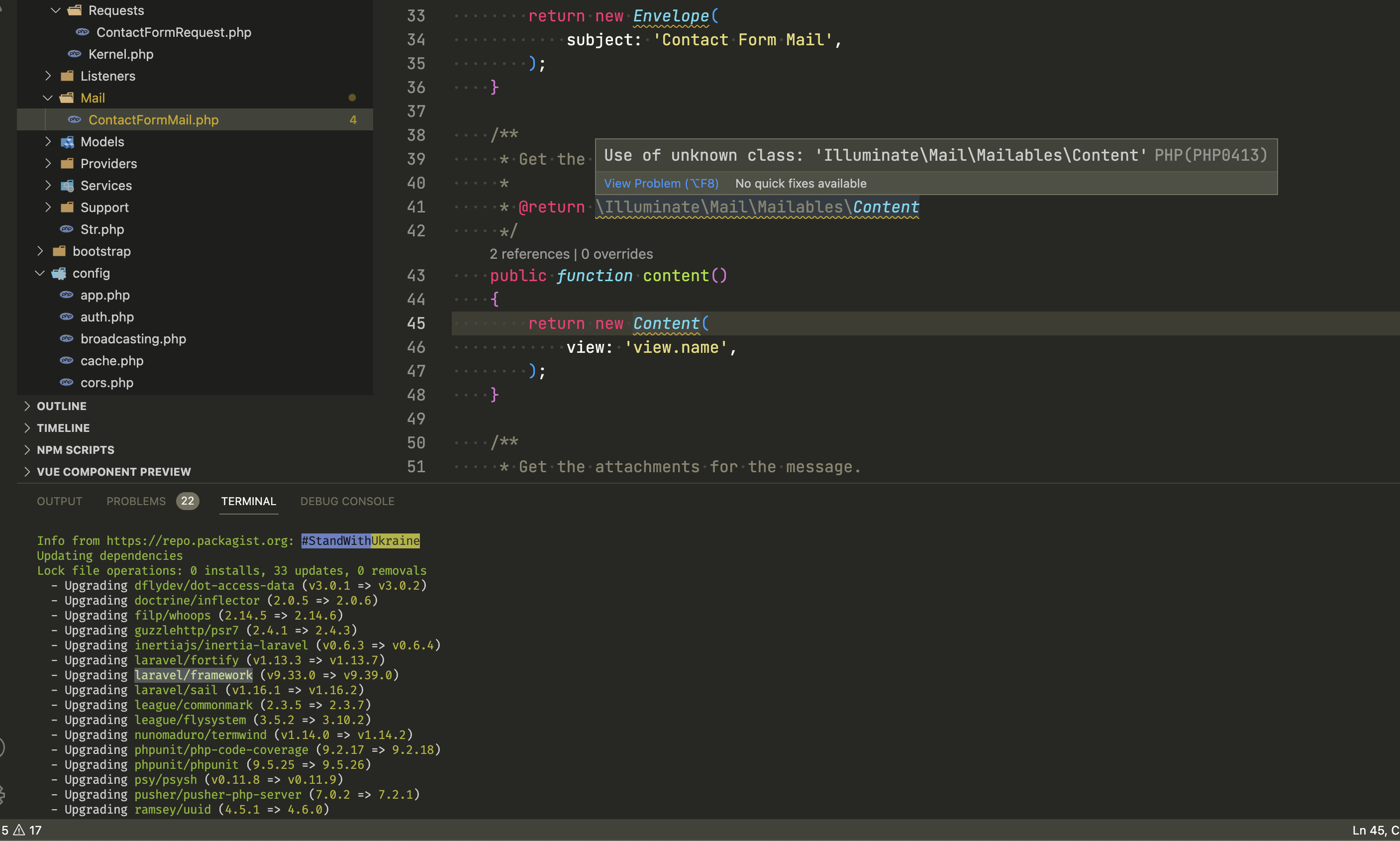Click the PHP icon beside cors.php
The image size is (1400, 841).
67,383
